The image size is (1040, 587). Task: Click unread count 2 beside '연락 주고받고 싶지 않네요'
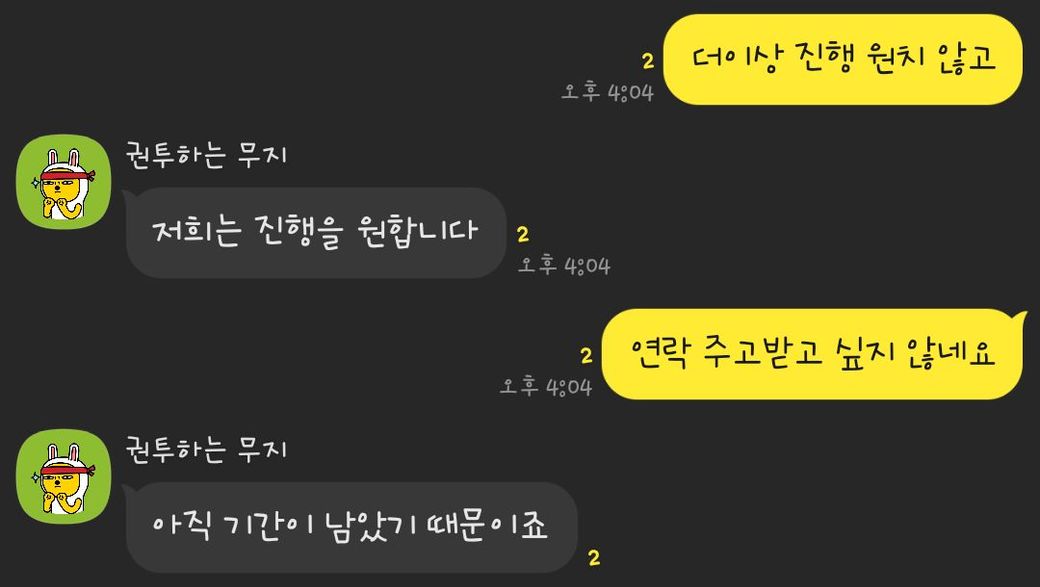(586, 356)
